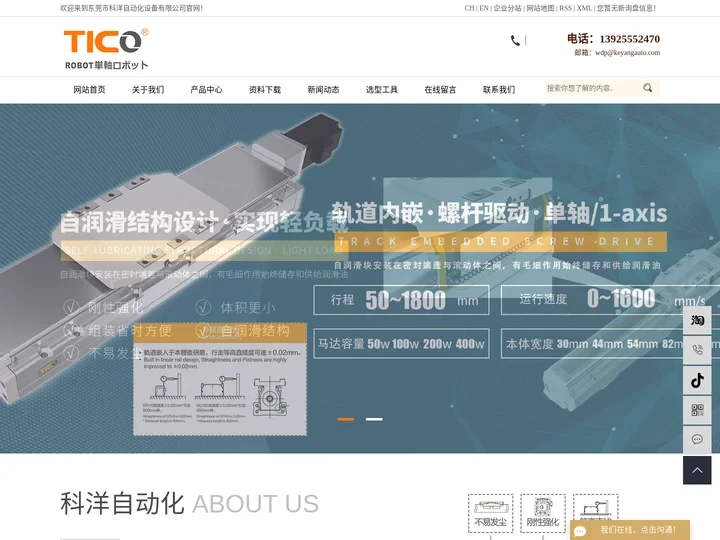Click the precision diagram thumbnail in banner

point(220,378)
